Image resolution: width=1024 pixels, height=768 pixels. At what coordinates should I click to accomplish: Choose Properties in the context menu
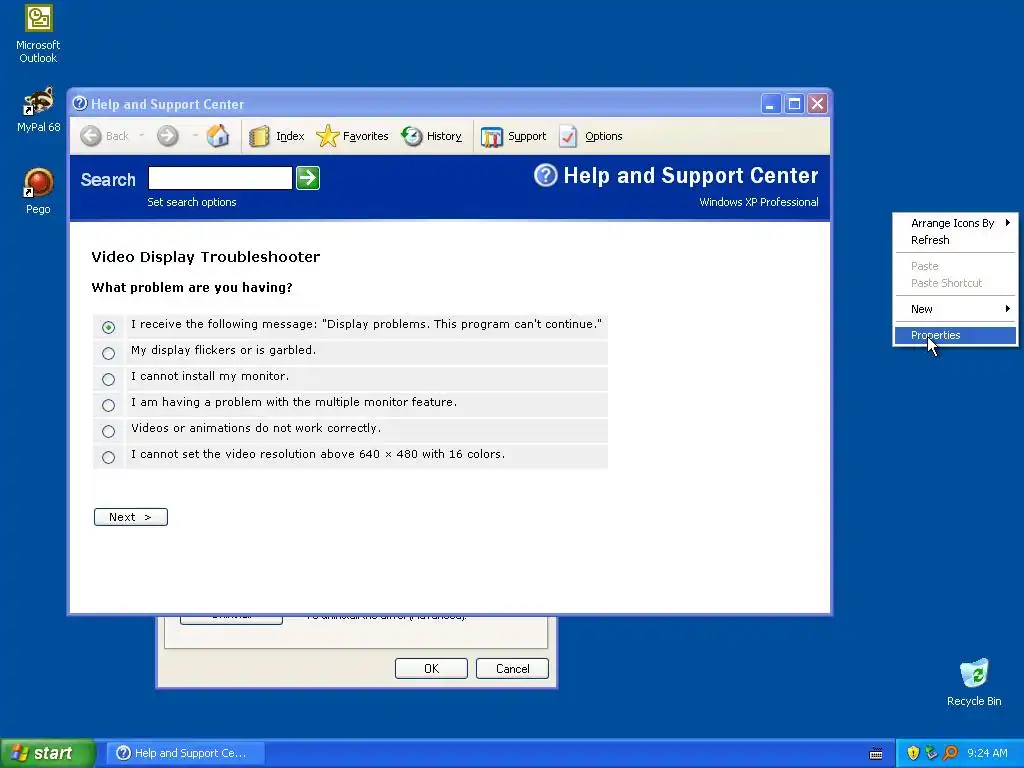tap(955, 335)
